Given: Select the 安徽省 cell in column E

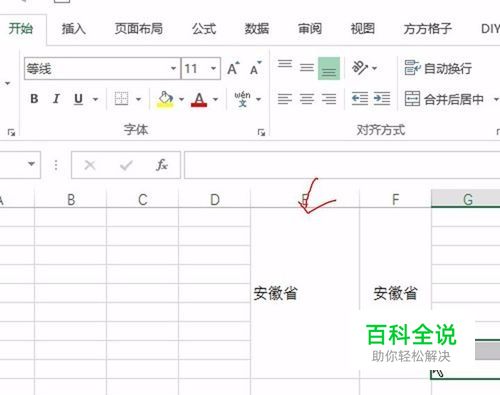Looking at the screenshot, I should tap(305, 293).
